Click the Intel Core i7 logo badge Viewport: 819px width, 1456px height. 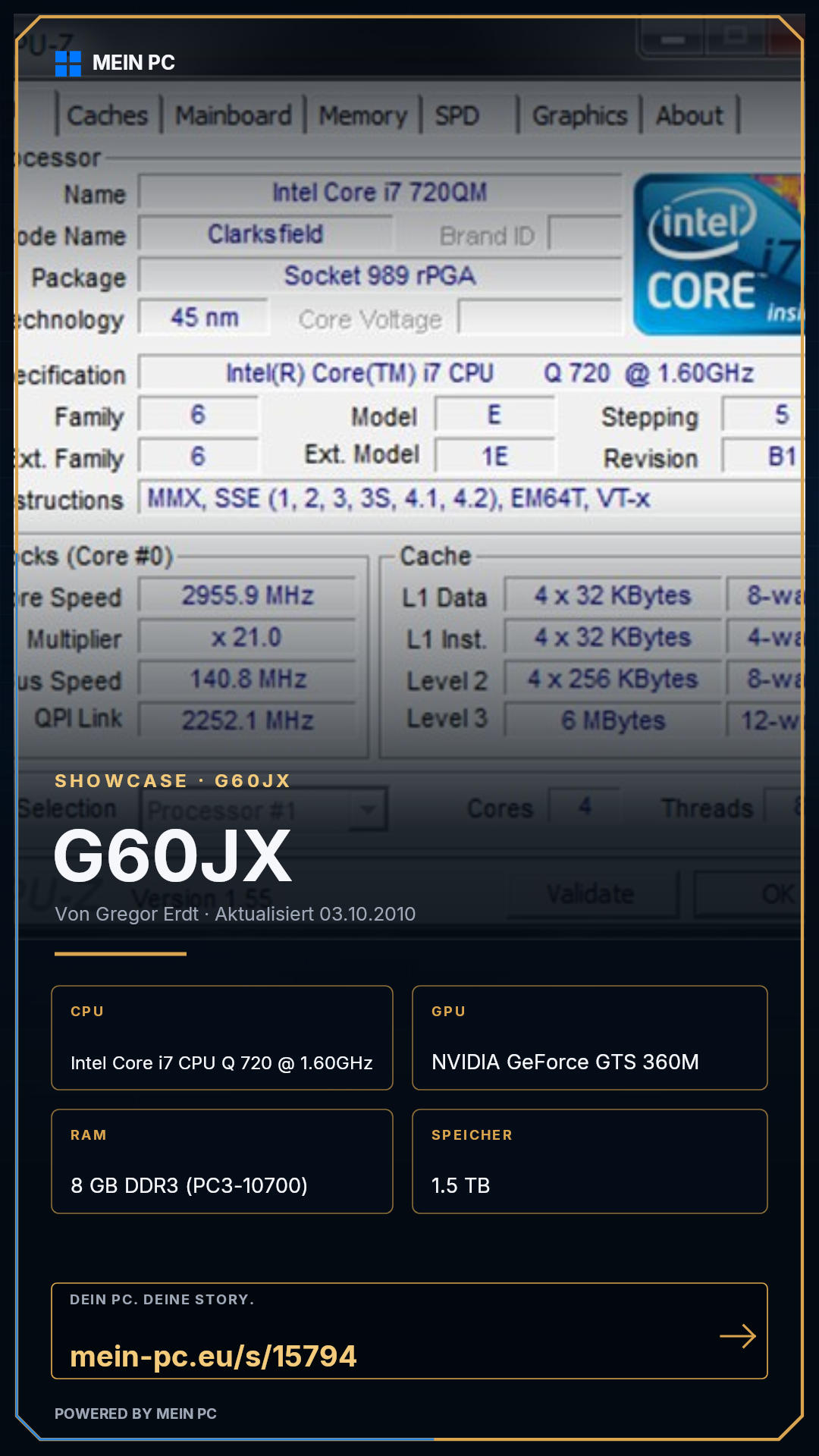pos(717,254)
